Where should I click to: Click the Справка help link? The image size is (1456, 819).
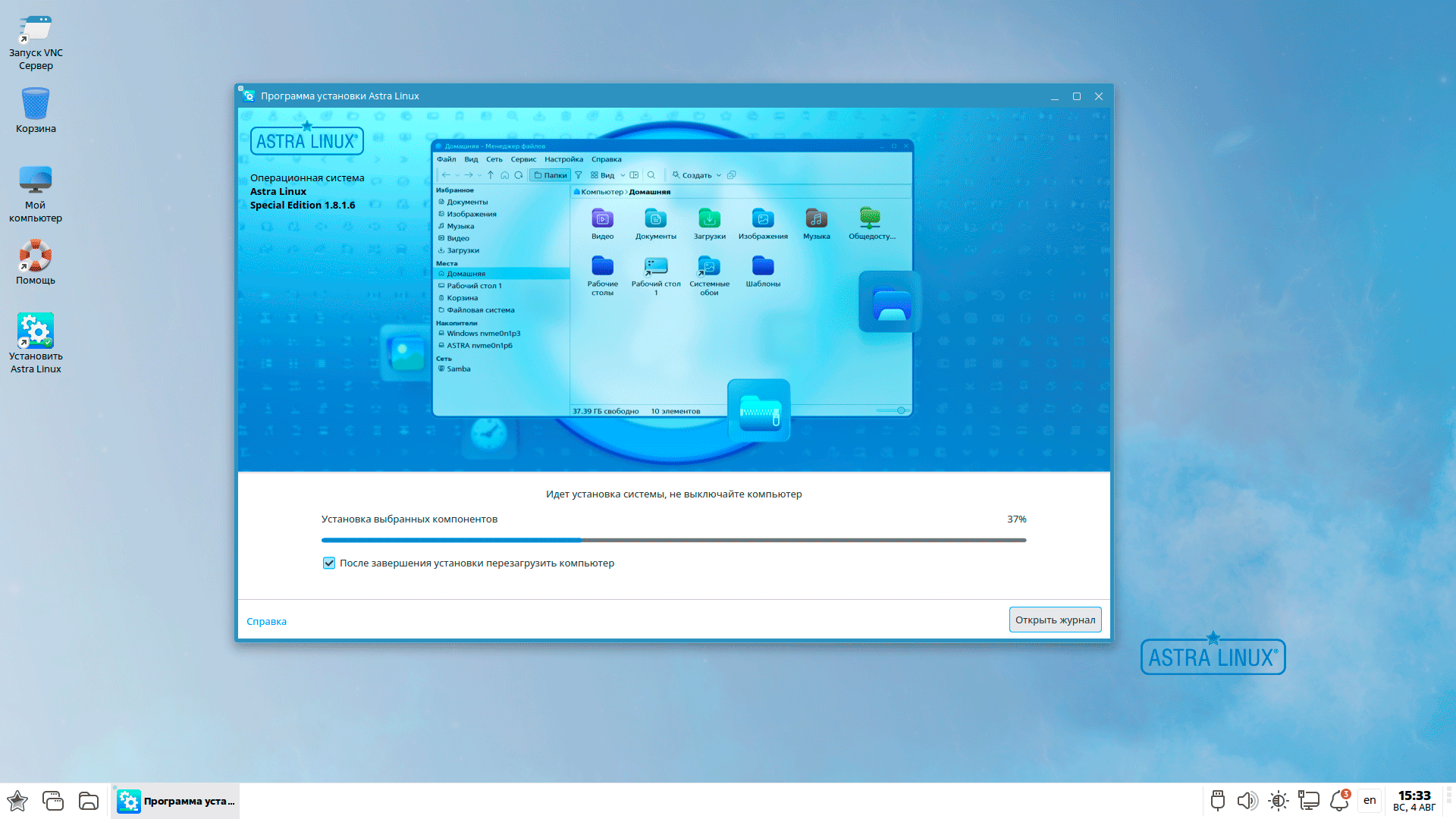(266, 622)
